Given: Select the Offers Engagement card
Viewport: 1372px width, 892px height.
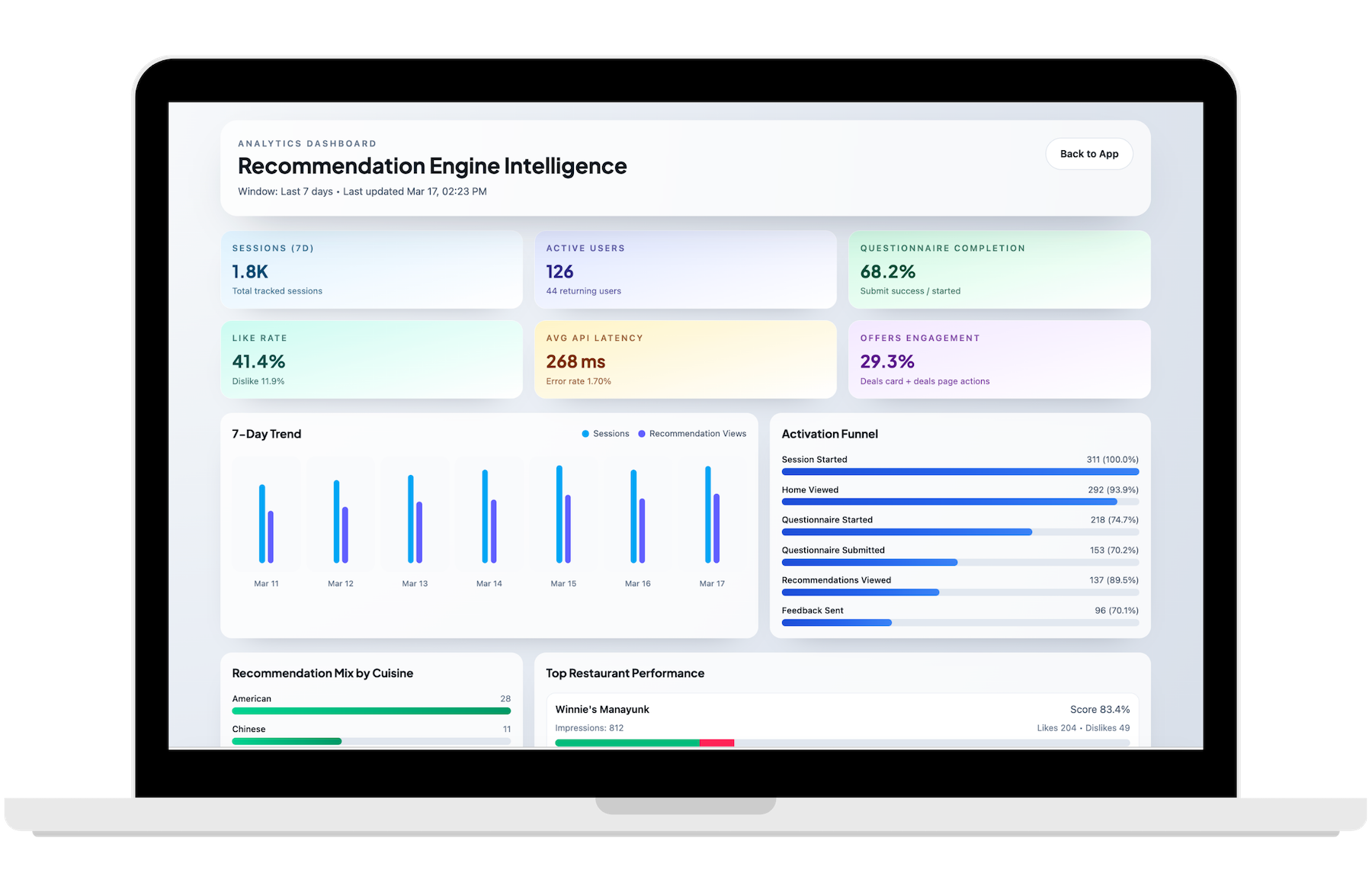Looking at the screenshot, I should [x=999, y=359].
